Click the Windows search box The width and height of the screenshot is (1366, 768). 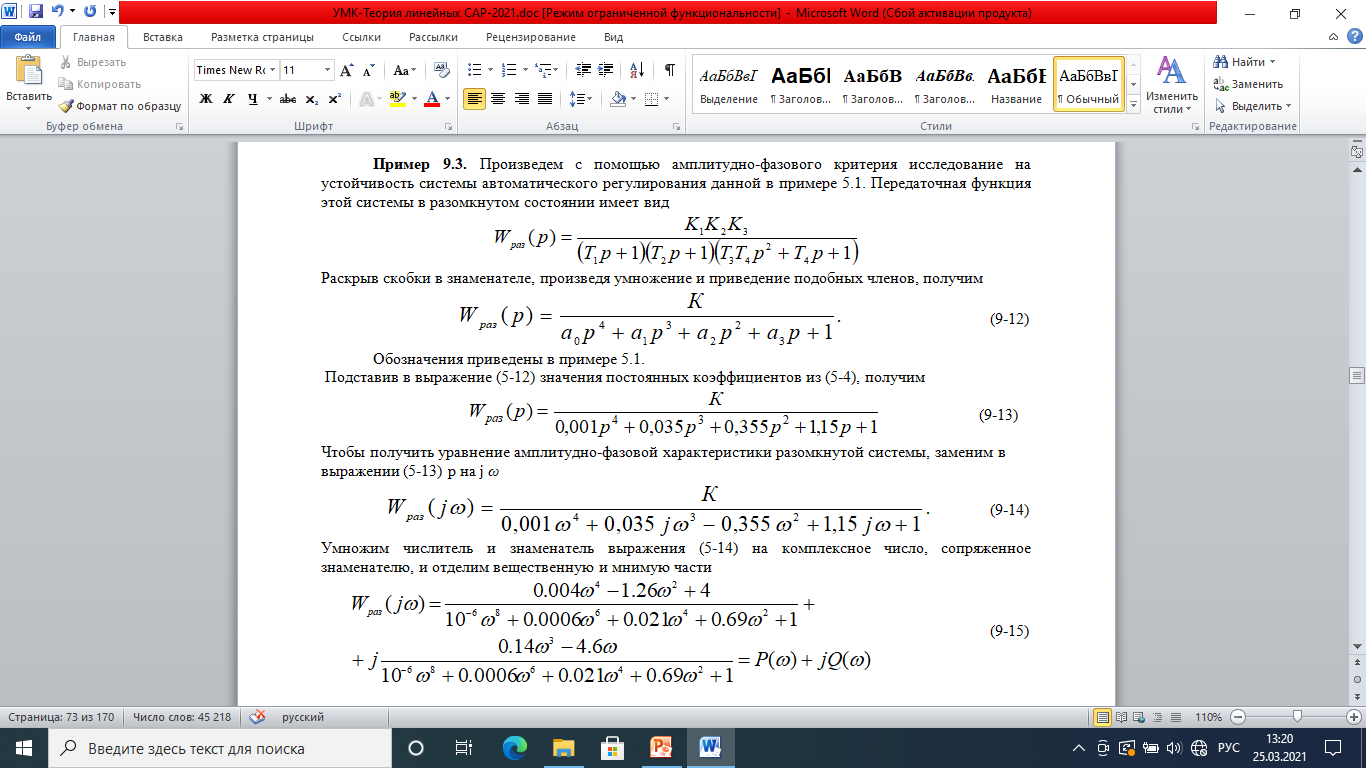pyautogui.click(x=220, y=748)
